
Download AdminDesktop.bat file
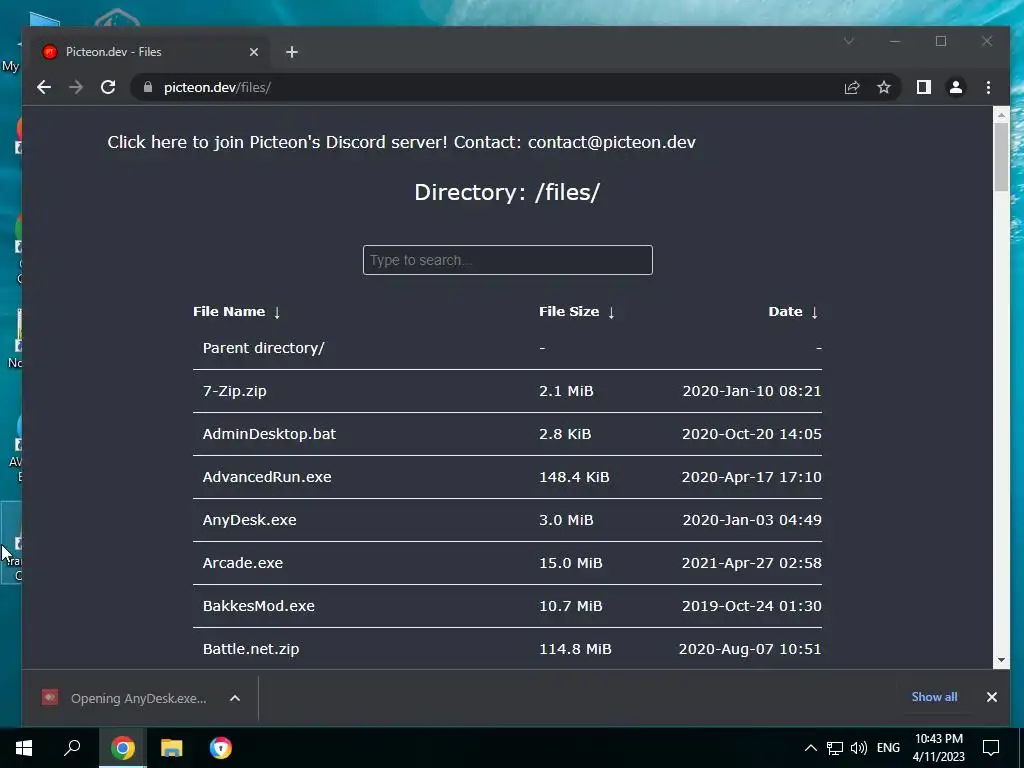pyautogui.click(x=269, y=434)
